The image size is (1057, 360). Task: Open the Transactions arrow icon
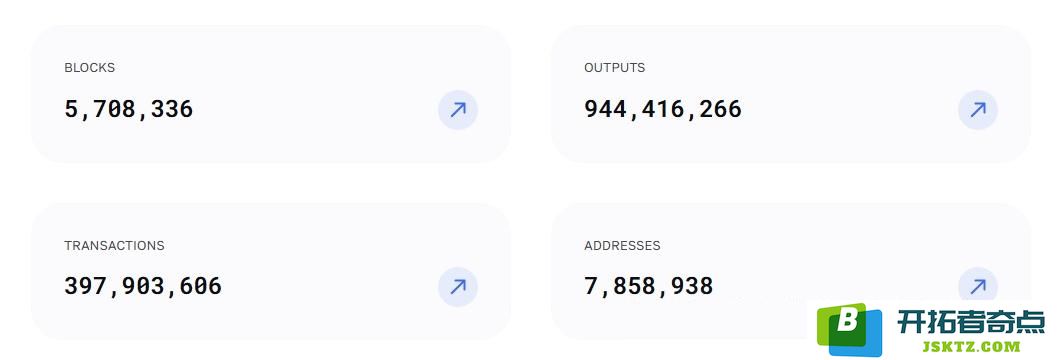coord(458,287)
